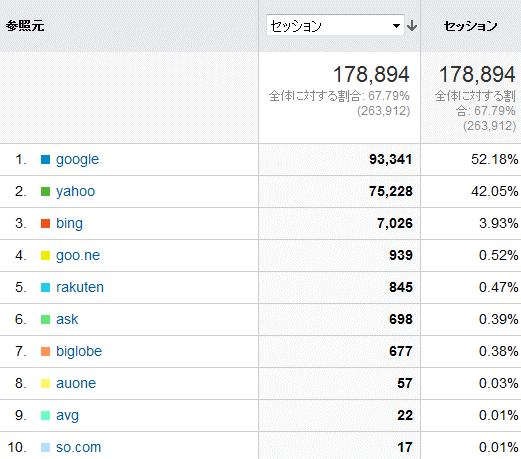Image resolution: width=521 pixels, height=459 pixels.
Task: Click the 0.39% share for ask
Action: tap(499, 319)
